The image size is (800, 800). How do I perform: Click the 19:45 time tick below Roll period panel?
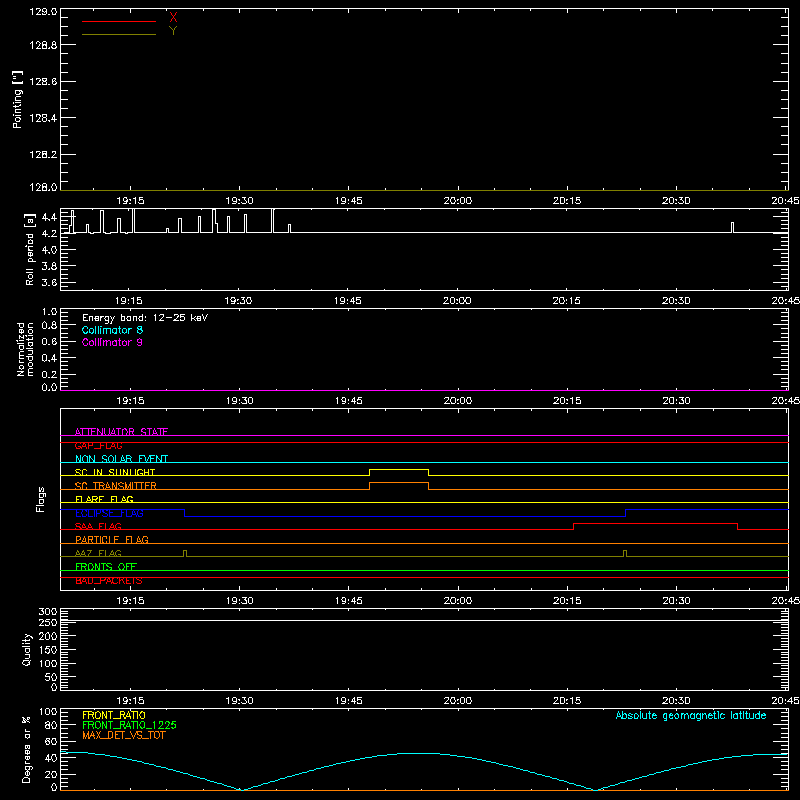[x=347, y=301]
